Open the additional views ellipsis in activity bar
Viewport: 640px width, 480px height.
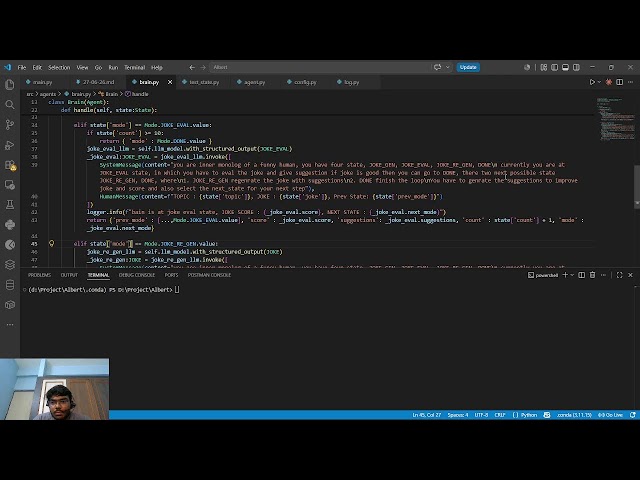[x=10, y=324]
